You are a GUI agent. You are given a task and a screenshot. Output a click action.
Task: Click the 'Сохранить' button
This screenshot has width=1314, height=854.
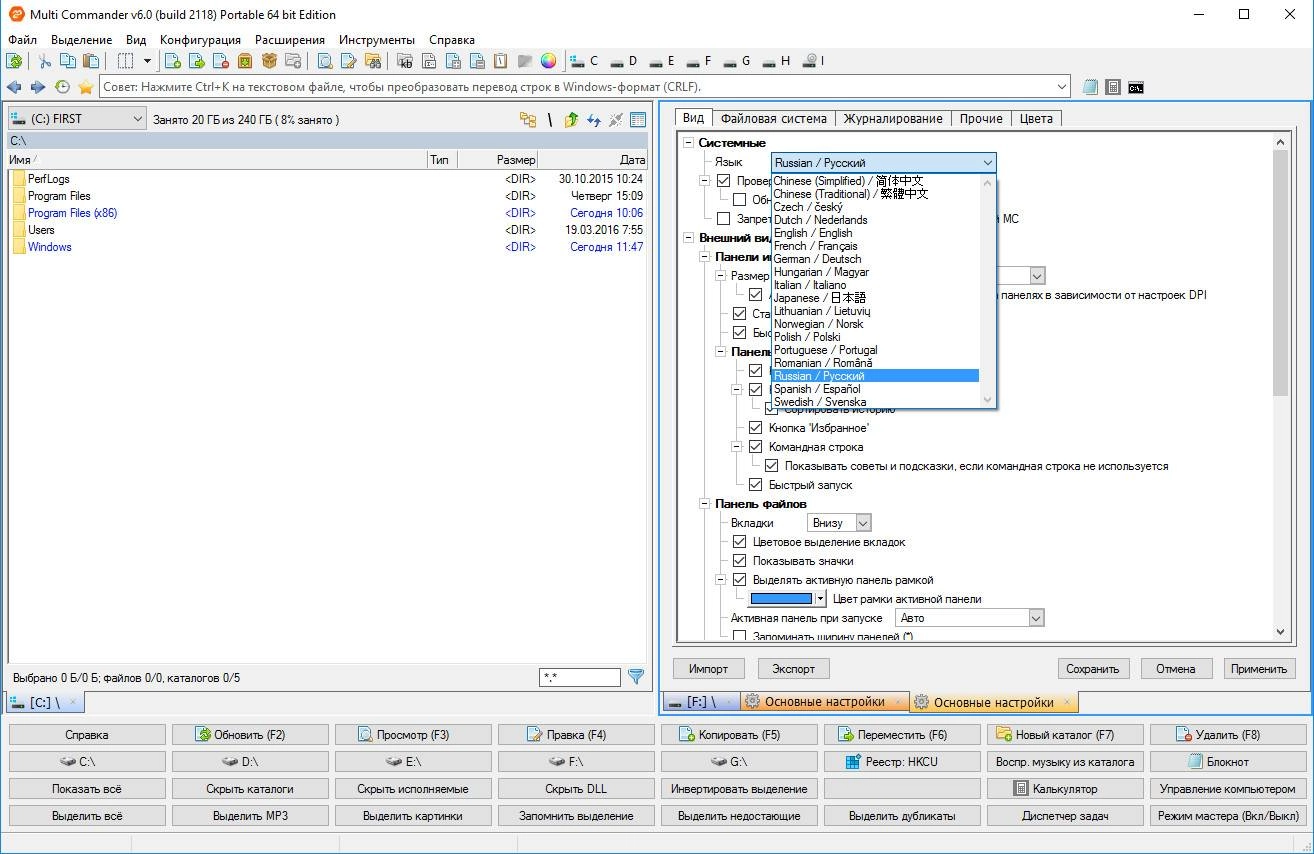click(1093, 669)
